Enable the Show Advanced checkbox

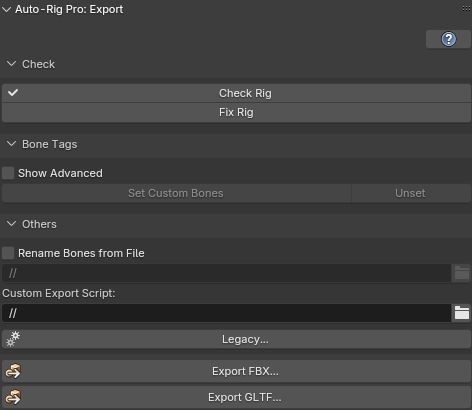click(x=8, y=173)
